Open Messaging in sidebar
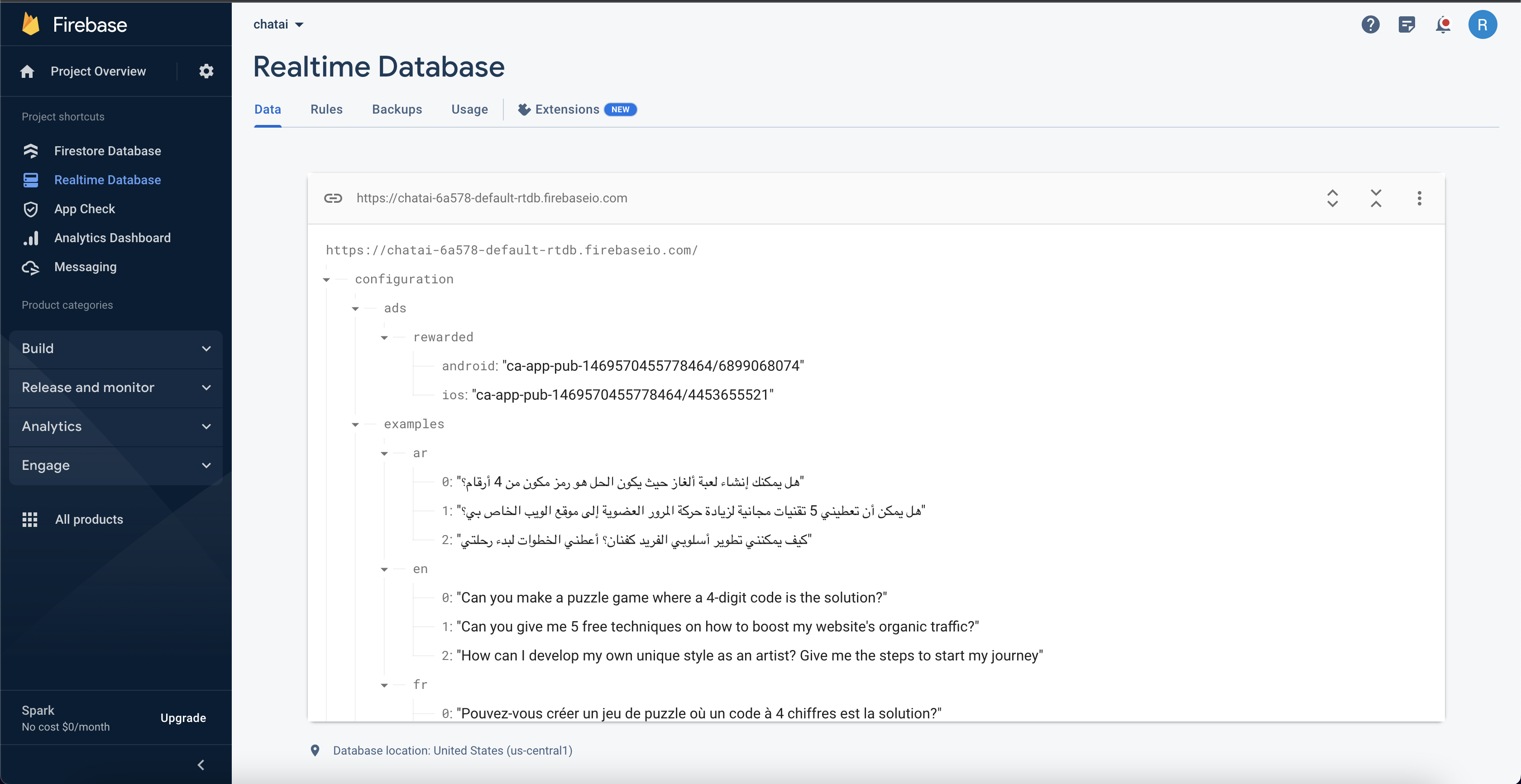This screenshot has height=784, width=1521. (85, 267)
